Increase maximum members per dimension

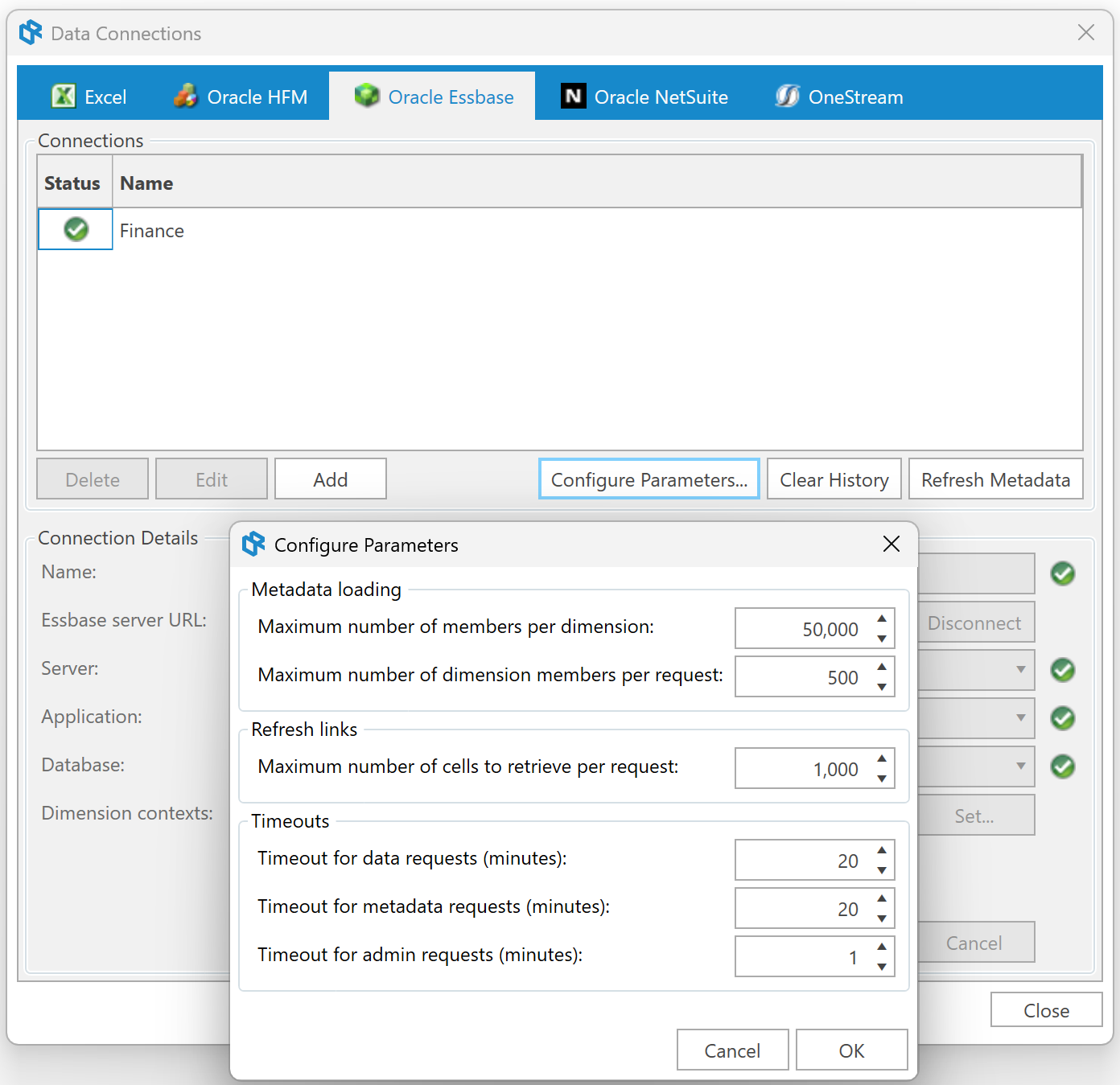click(x=882, y=618)
